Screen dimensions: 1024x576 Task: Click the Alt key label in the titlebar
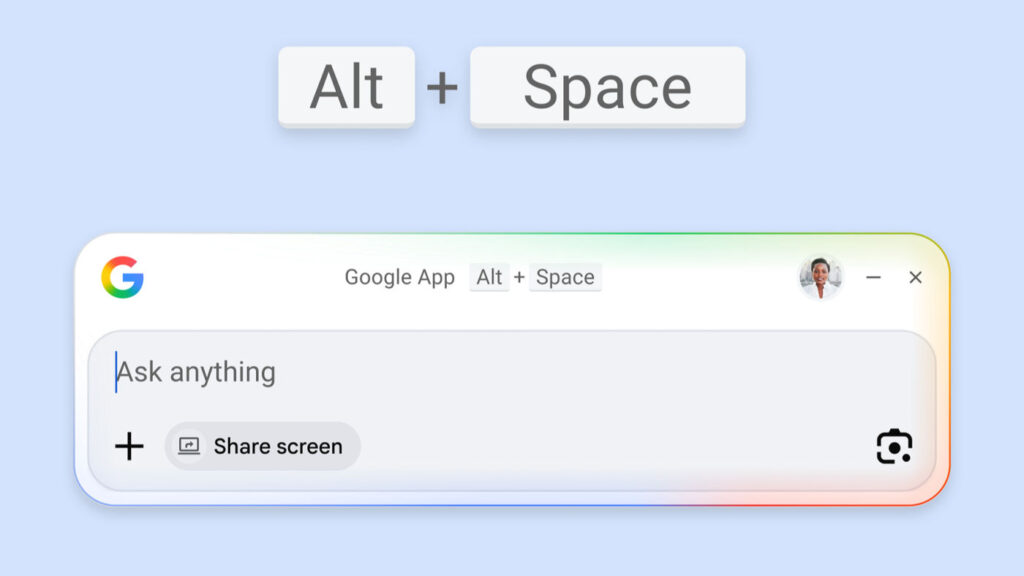tap(490, 277)
